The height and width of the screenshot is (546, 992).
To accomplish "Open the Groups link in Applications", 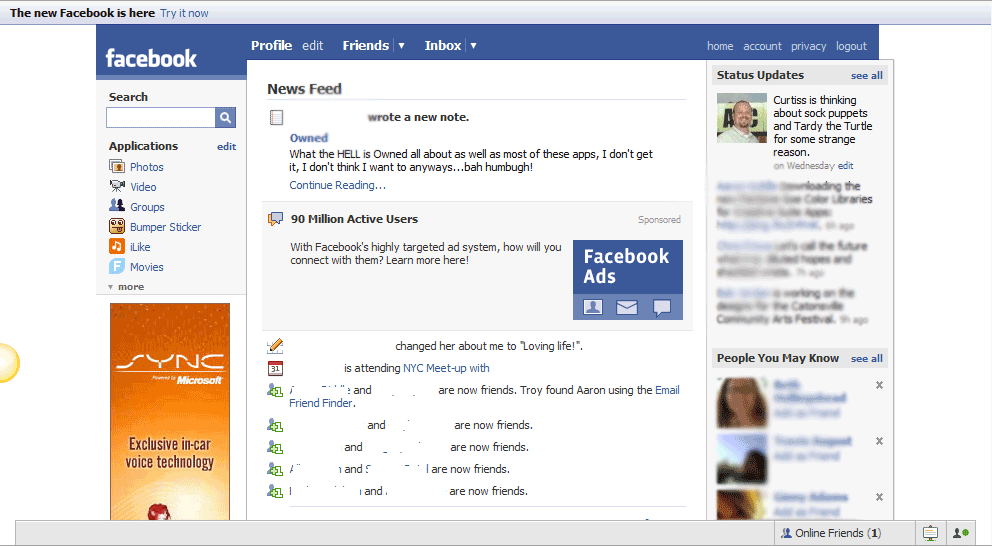I will (x=147, y=207).
